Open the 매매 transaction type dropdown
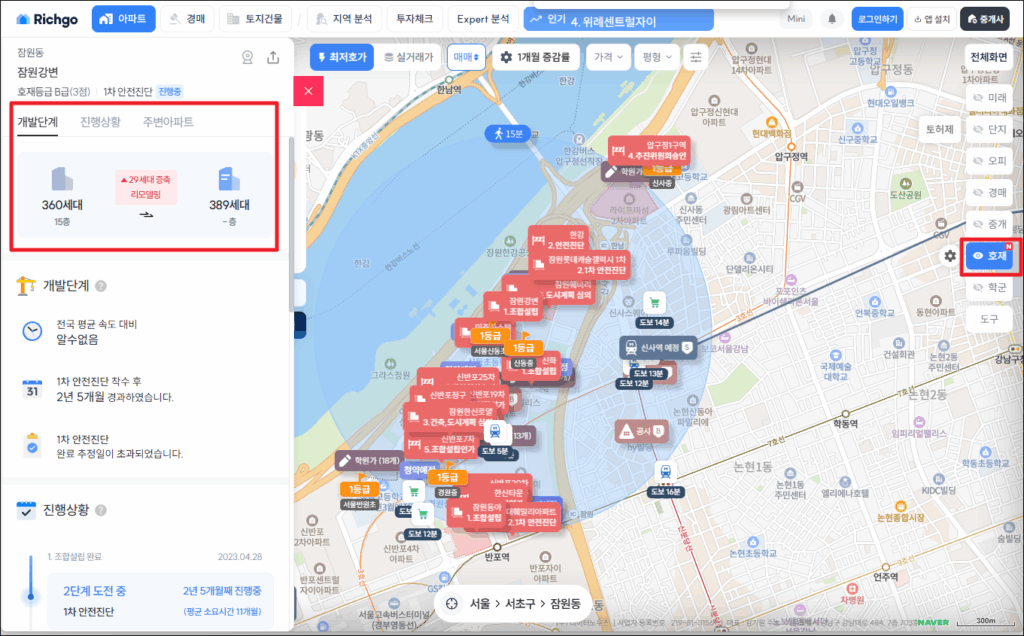Screen dimensions: 1024x636 pyautogui.click(x=465, y=58)
